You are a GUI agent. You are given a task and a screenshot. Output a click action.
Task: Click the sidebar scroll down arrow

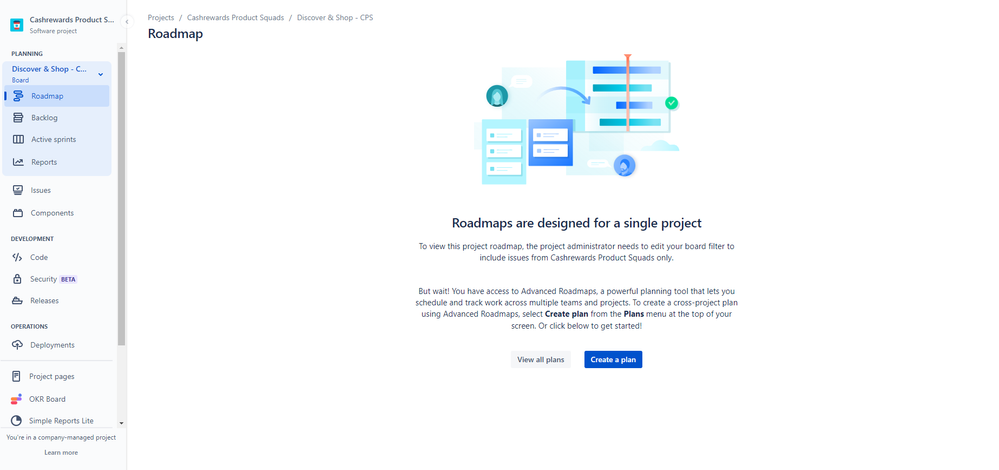121,423
